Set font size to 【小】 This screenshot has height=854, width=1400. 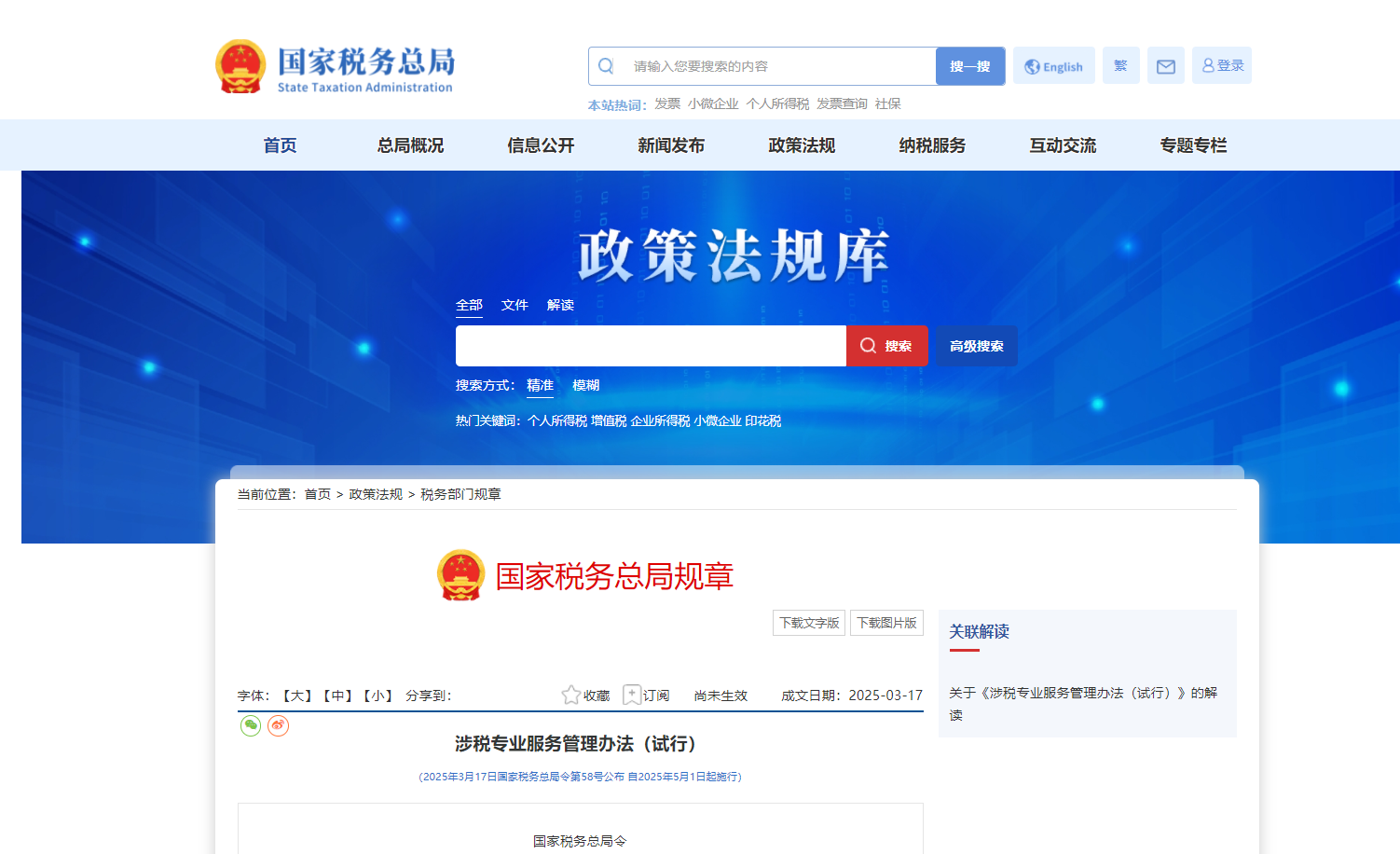377,696
